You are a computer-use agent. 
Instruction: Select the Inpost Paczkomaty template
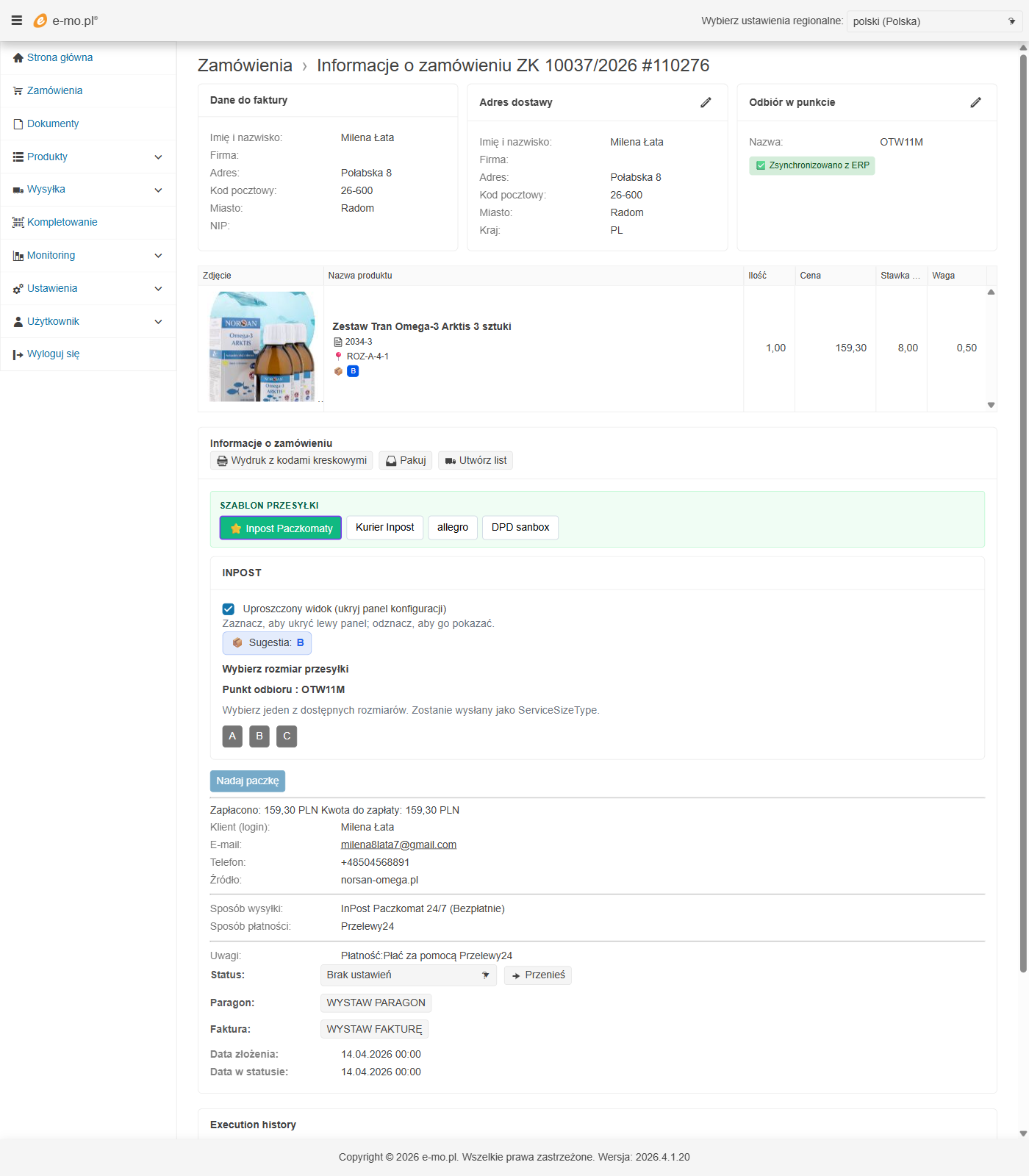click(x=281, y=528)
